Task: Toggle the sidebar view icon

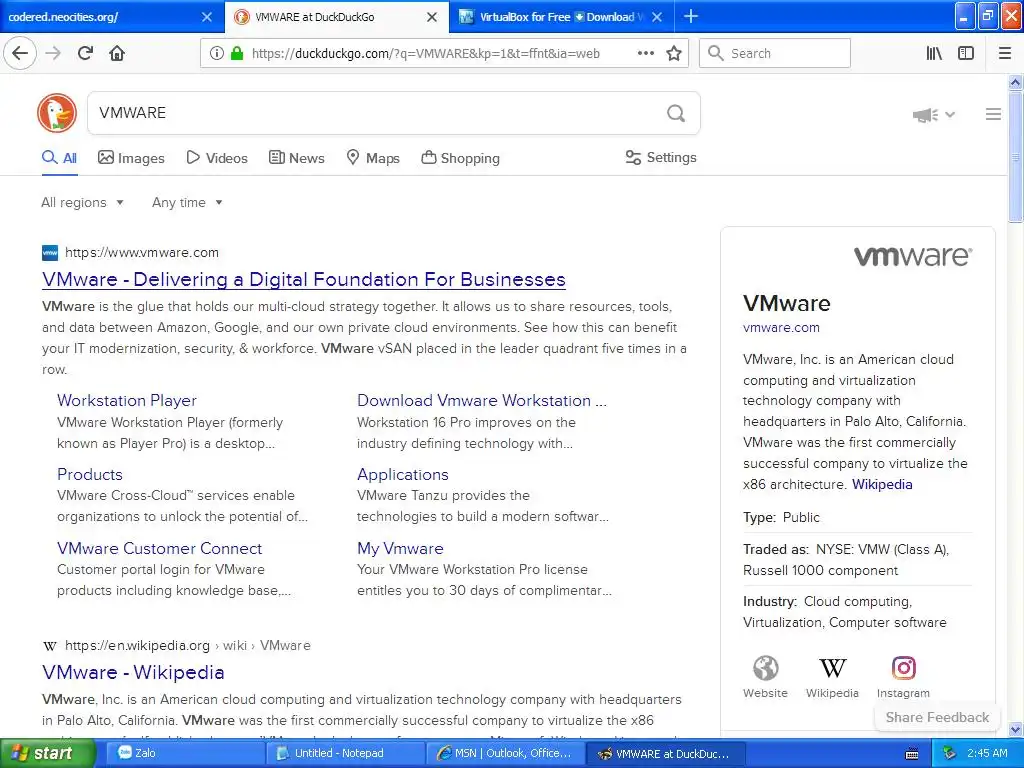Action: pos(966,54)
